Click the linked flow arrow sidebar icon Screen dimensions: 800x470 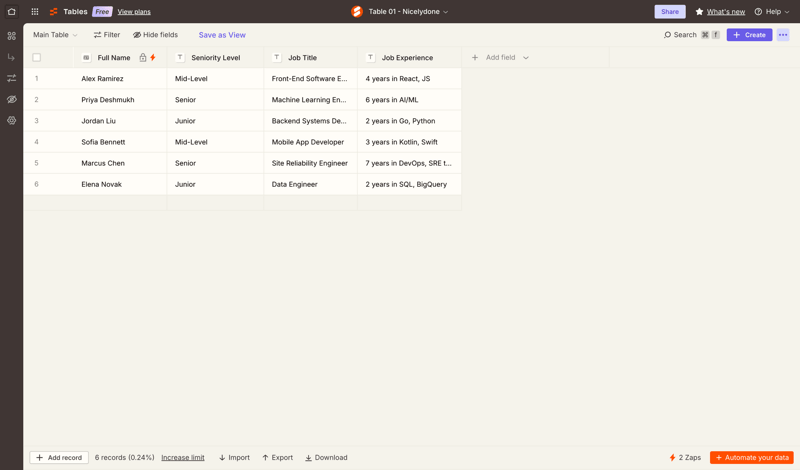[x=11, y=57]
